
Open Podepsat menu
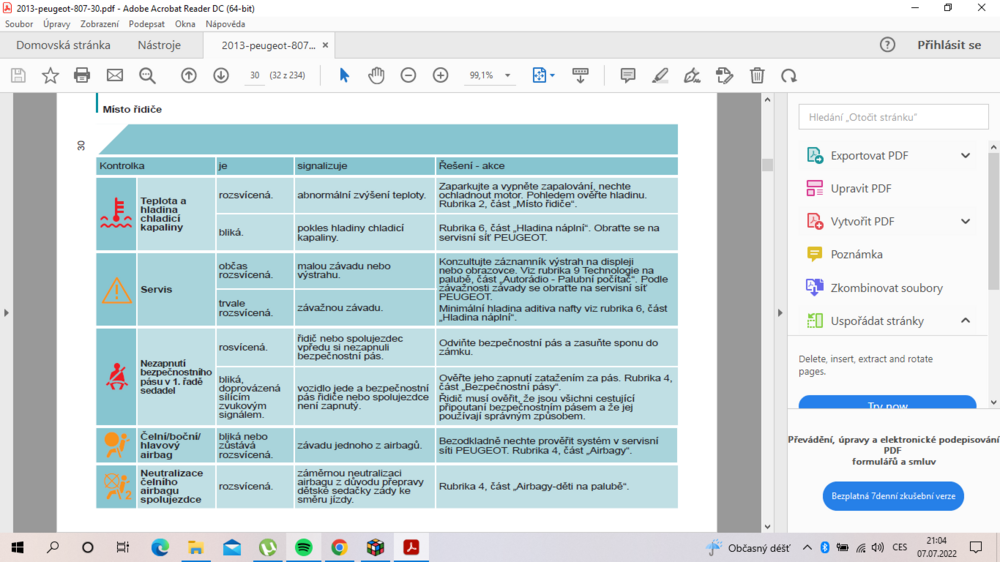click(147, 24)
